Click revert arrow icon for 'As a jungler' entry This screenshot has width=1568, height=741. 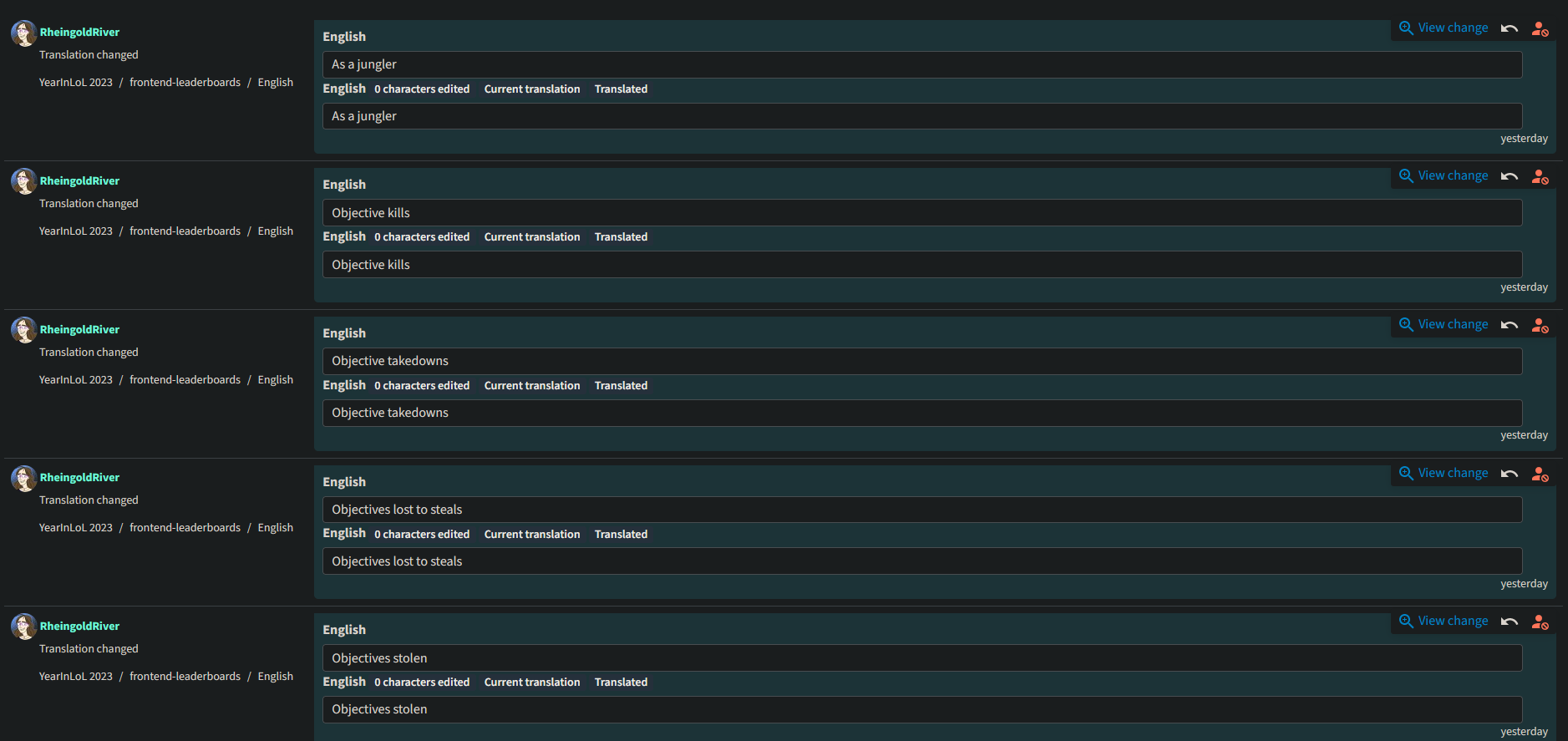(x=1509, y=28)
